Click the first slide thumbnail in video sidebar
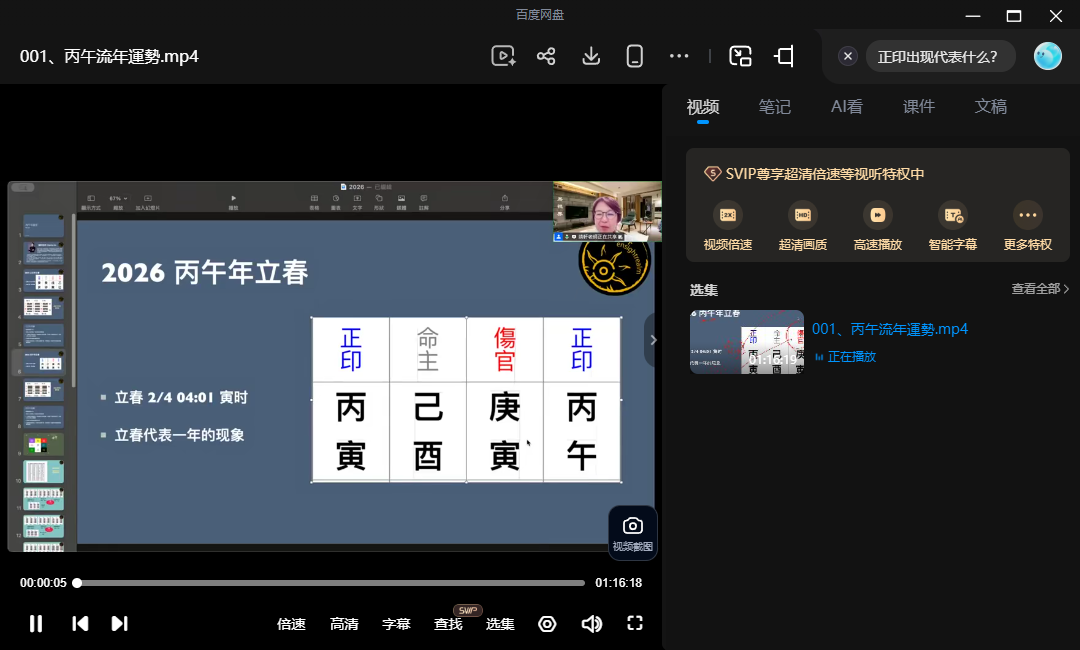This screenshot has height=650, width=1080. (44, 226)
